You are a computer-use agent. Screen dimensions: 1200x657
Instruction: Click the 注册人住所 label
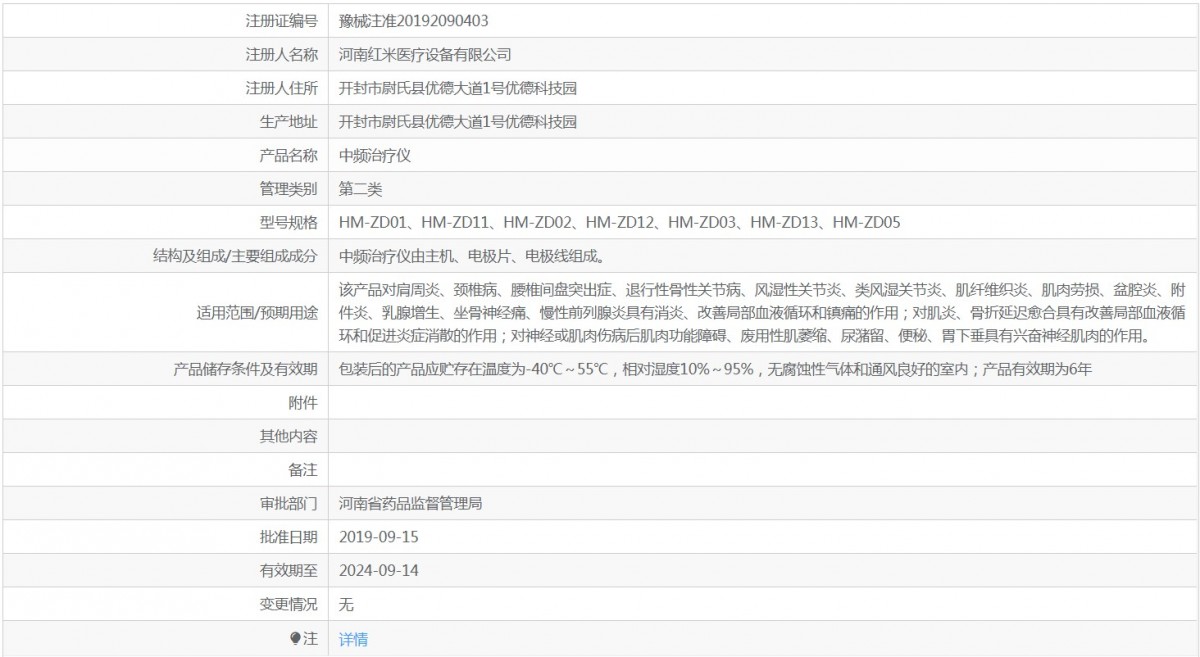[x=281, y=88]
